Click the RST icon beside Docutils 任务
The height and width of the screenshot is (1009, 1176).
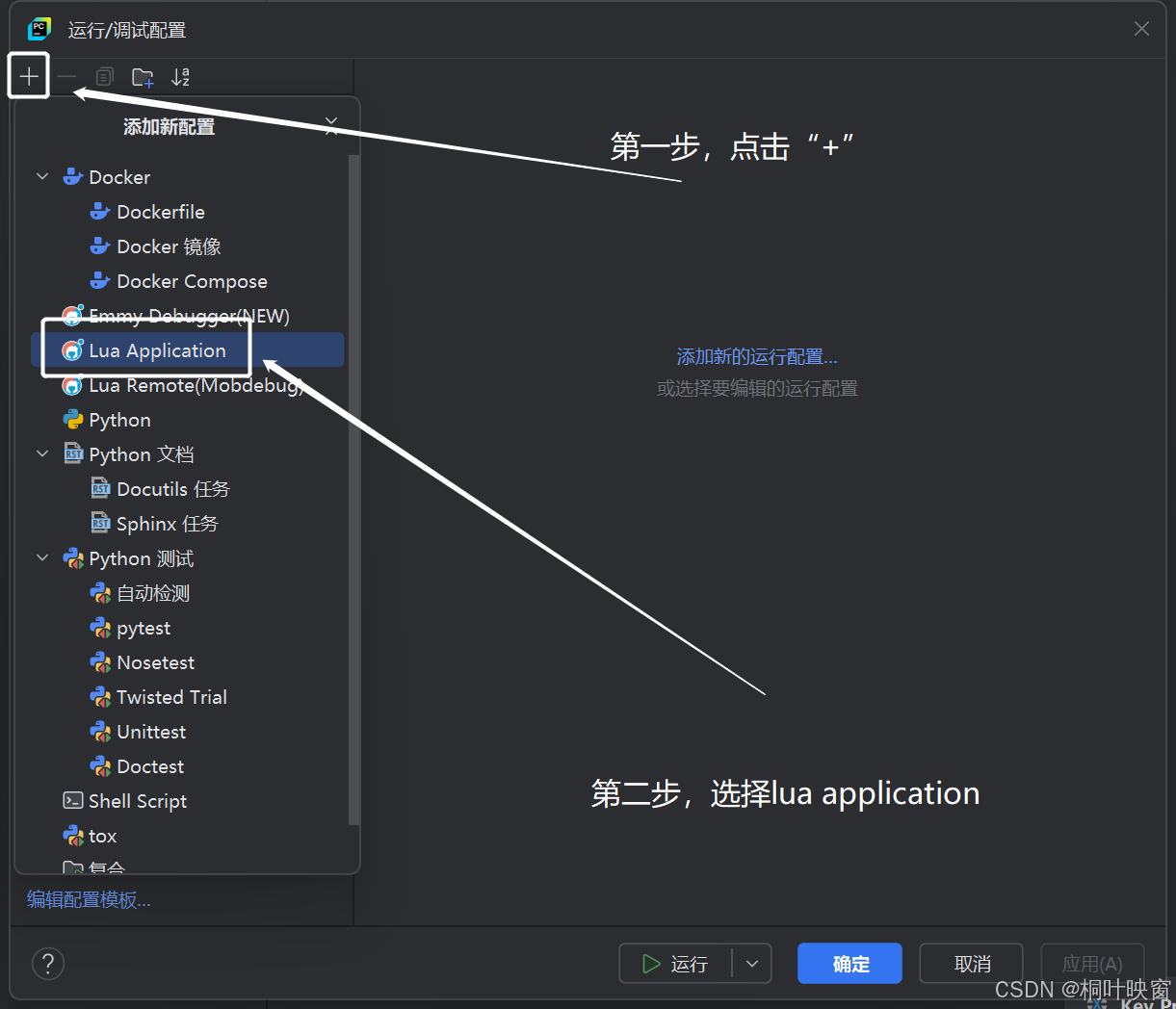pos(101,489)
